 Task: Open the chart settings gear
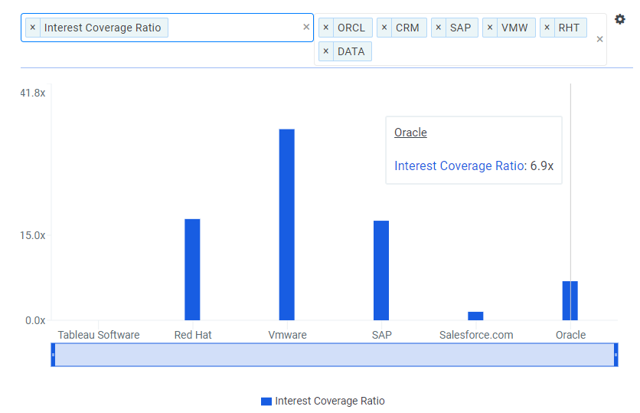pyautogui.click(x=620, y=19)
